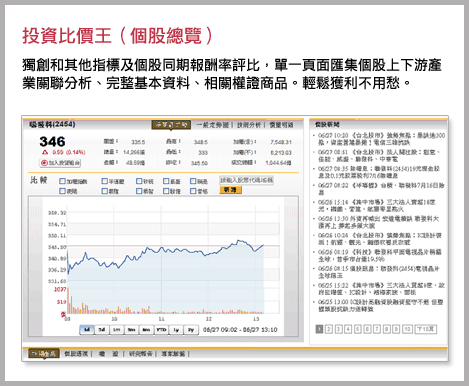
Task: Click the red up-triangle price change icon
Action: [x=45, y=152]
